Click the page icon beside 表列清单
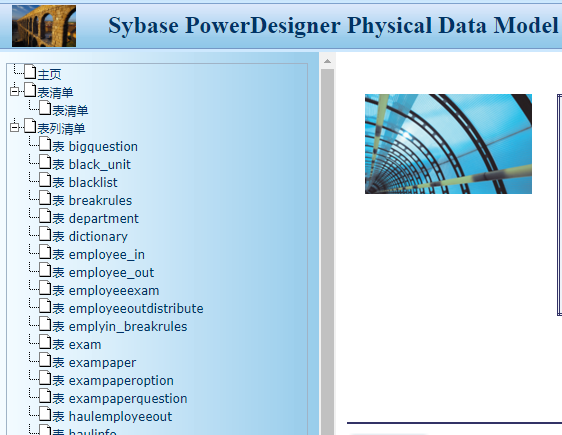The image size is (562, 435). click(30, 126)
